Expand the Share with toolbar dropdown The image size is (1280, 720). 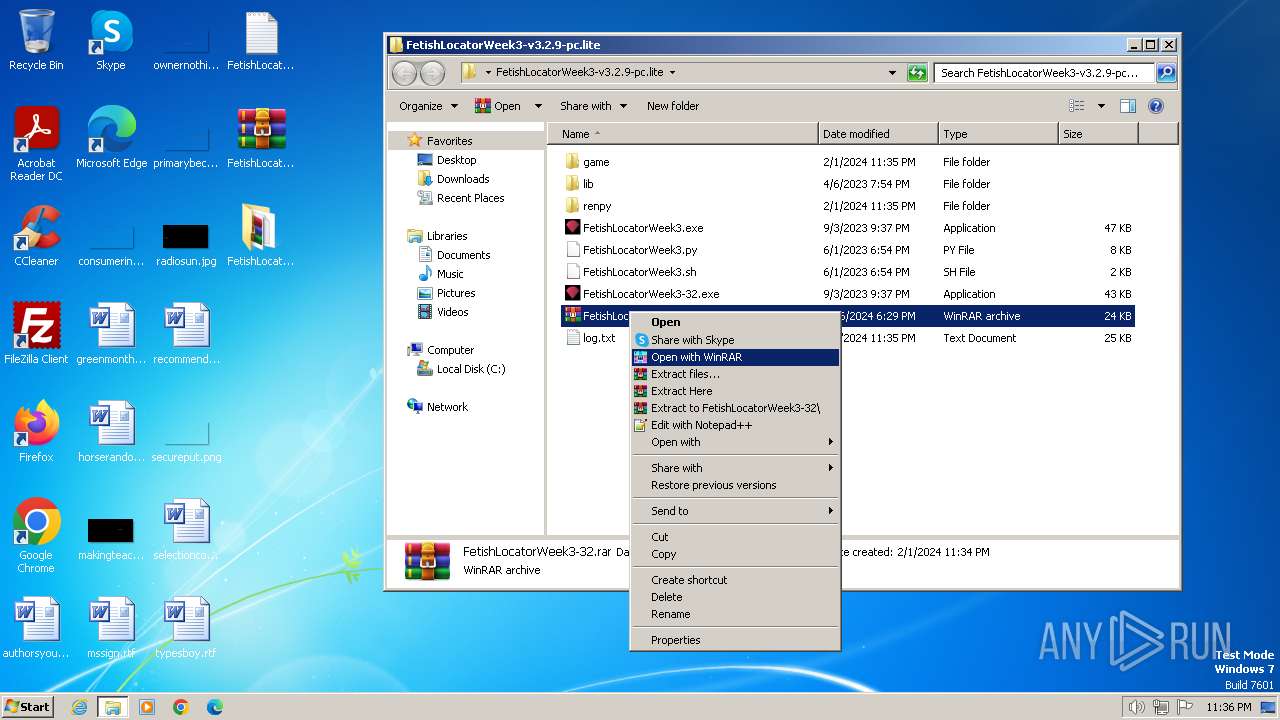pos(593,106)
